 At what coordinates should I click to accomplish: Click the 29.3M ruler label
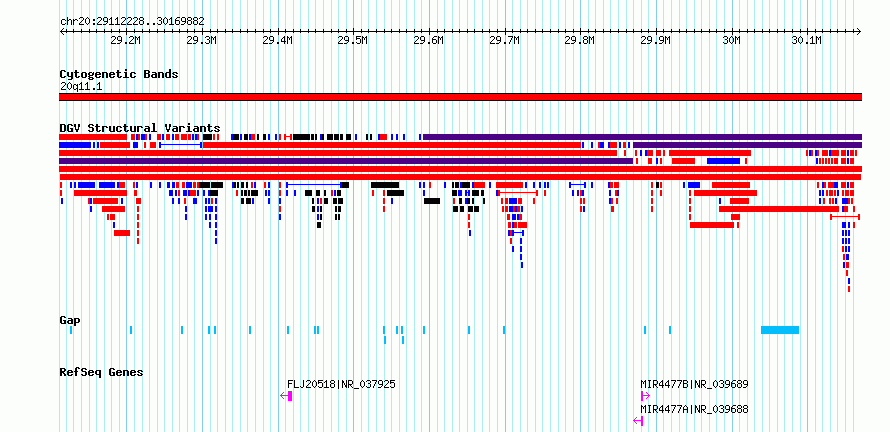[201, 40]
